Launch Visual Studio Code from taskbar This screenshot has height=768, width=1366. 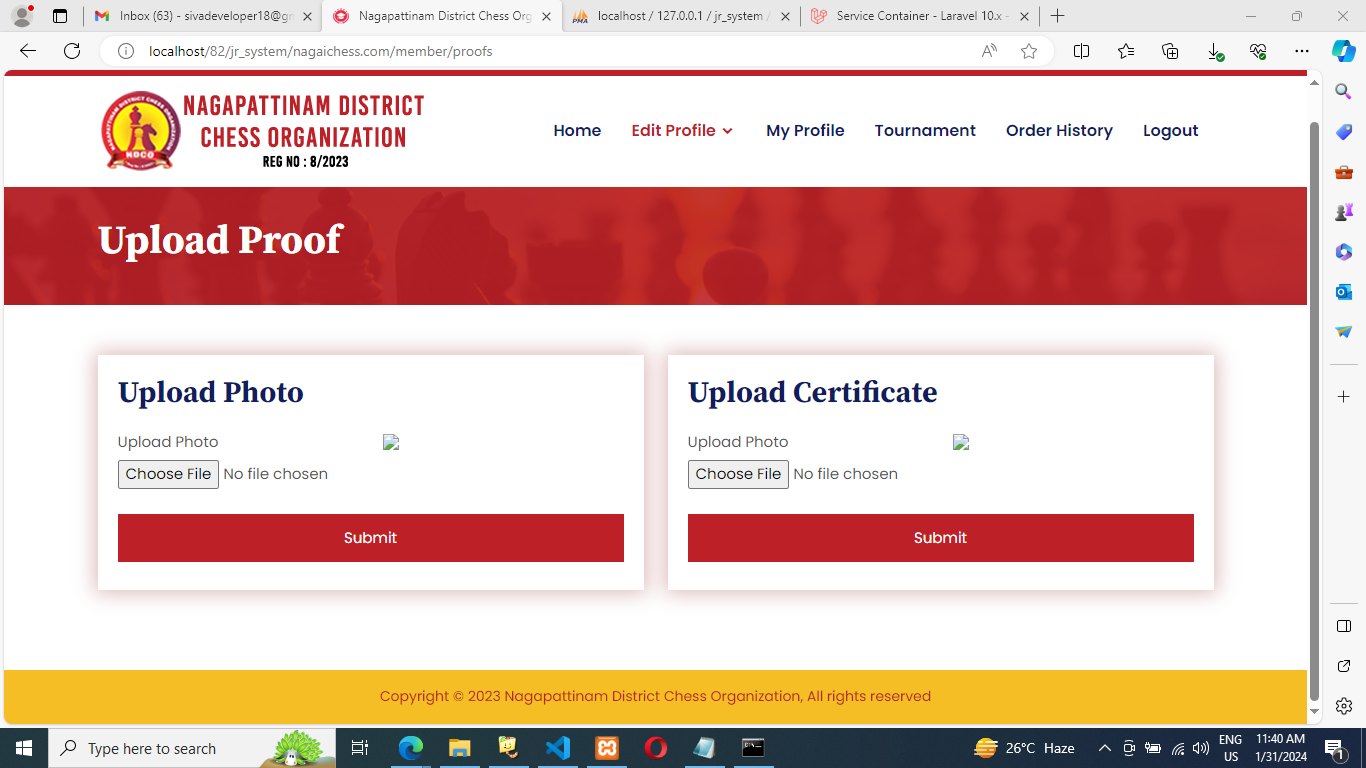point(558,748)
